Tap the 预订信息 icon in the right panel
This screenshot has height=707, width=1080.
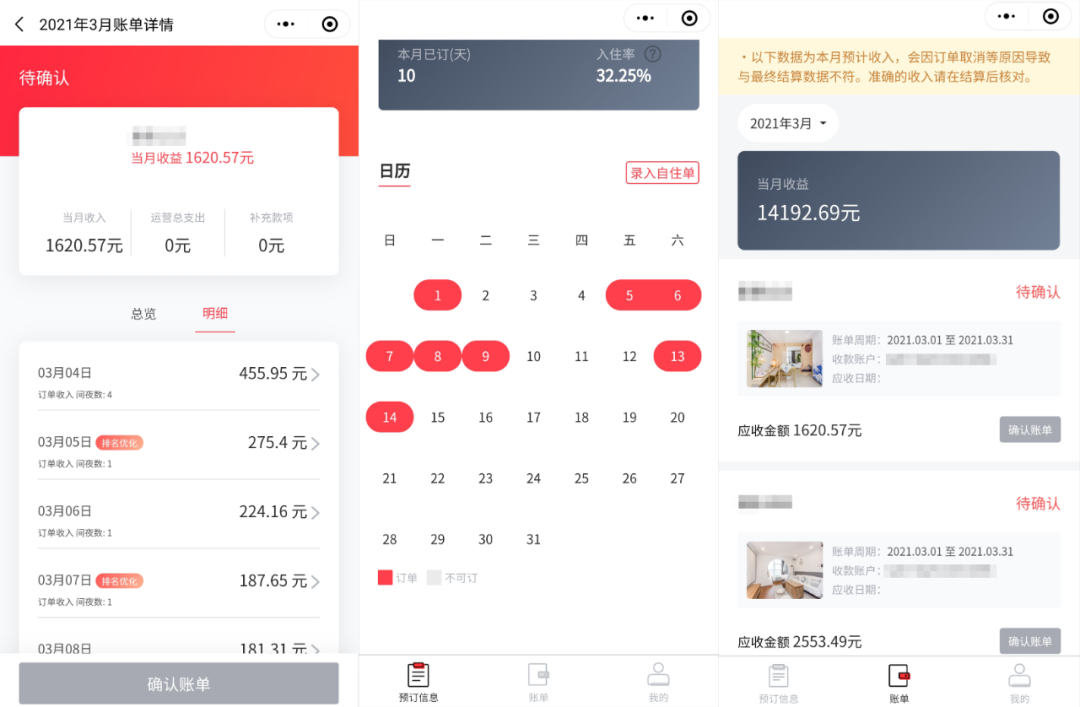(778, 677)
